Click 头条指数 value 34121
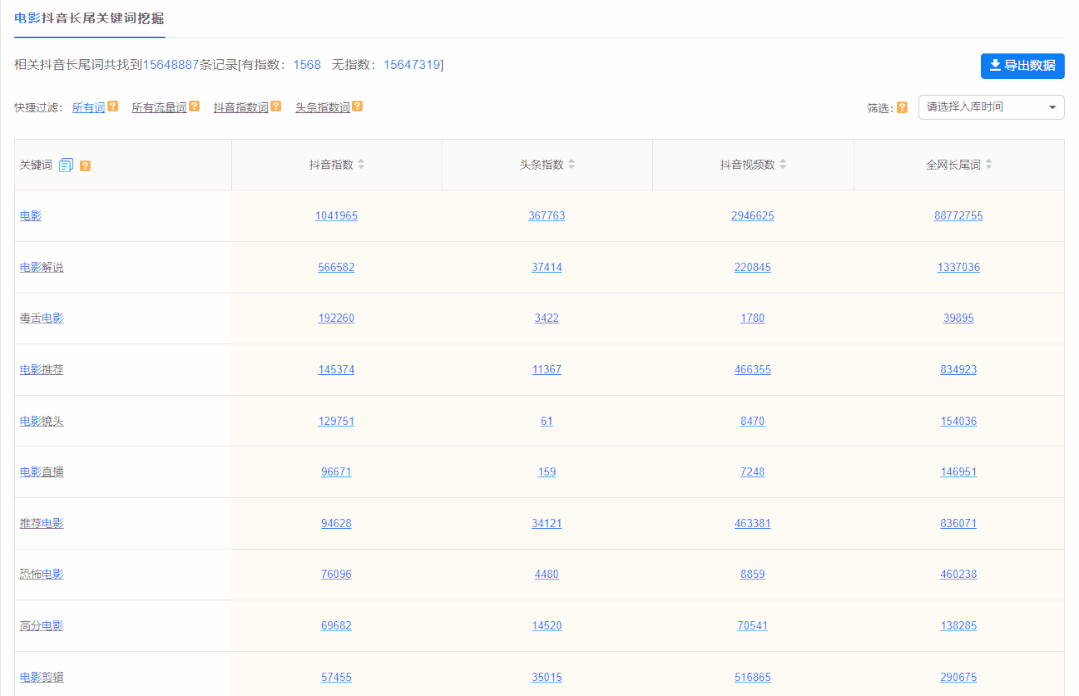 (546, 524)
